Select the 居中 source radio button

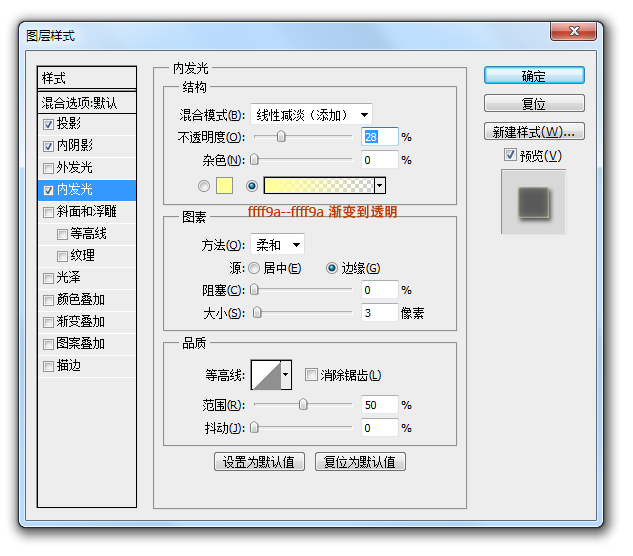pyautogui.click(x=254, y=268)
